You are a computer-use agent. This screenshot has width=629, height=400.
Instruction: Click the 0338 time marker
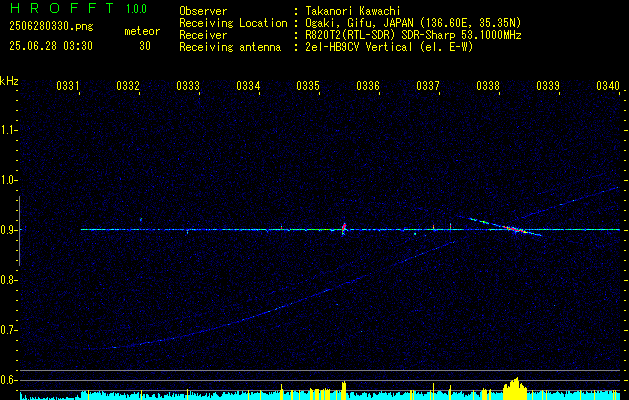pyautogui.click(x=488, y=86)
